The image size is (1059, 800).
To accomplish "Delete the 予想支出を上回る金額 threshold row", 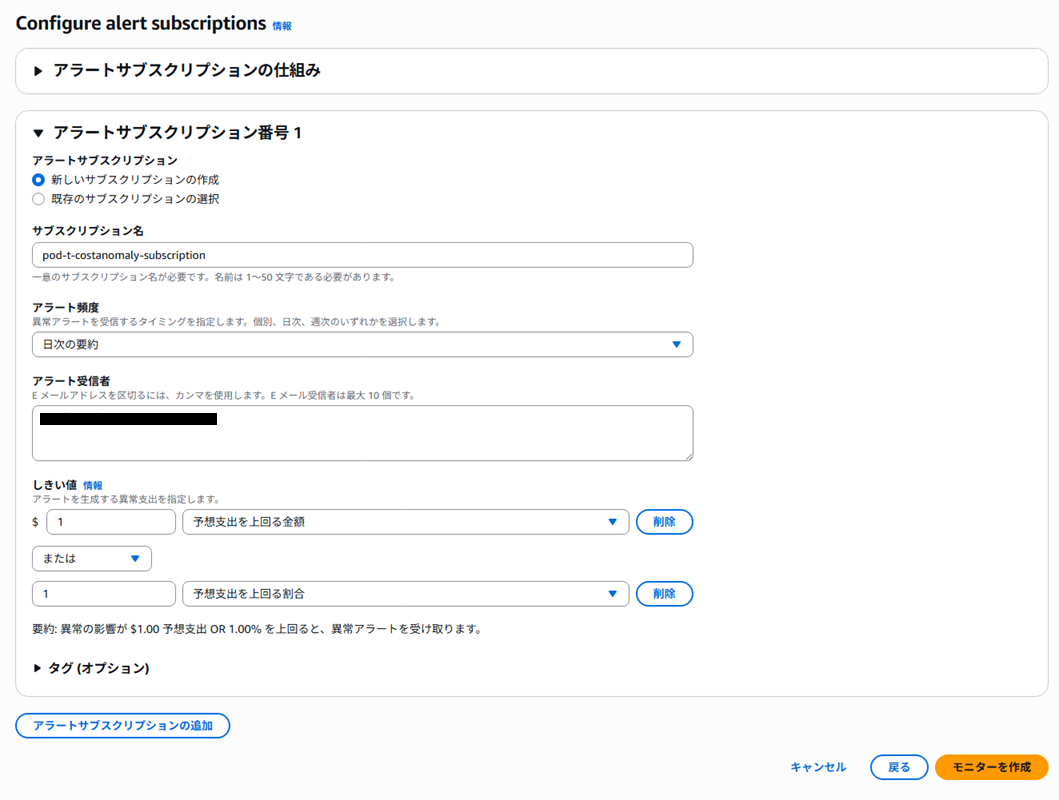I will (665, 522).
